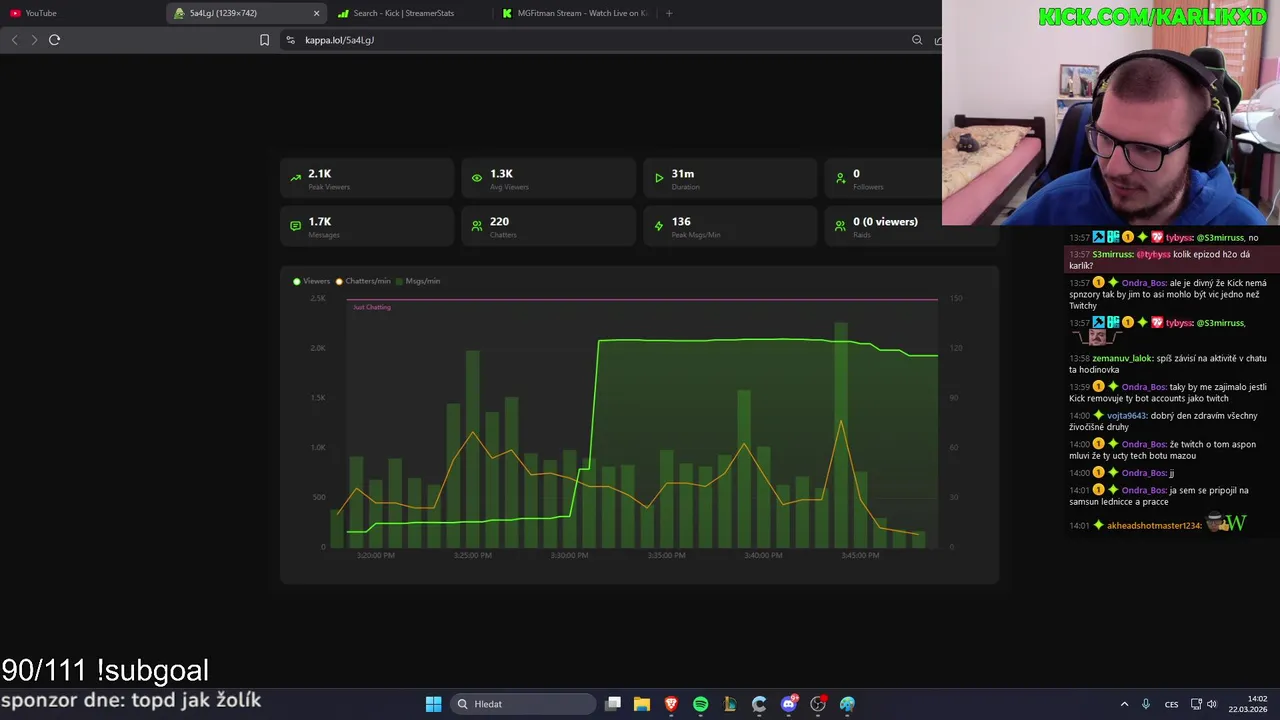Open the Windows Start menu
Screen dimensions: 1280x720
[x=433, y=704]
